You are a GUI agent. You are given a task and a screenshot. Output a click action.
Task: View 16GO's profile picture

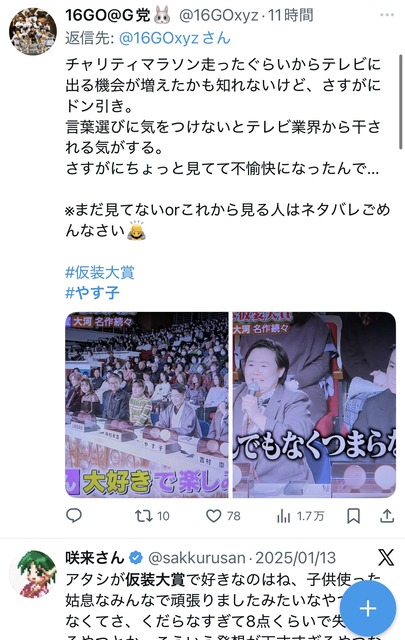point(33,31)
